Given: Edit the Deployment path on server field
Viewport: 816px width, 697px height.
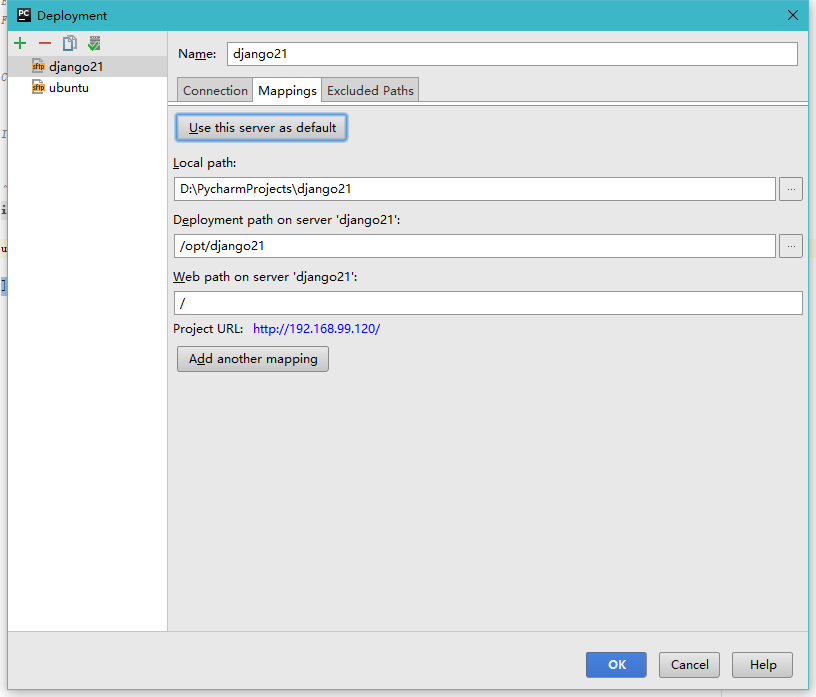Looking at the screenshot, I should 475,246.
